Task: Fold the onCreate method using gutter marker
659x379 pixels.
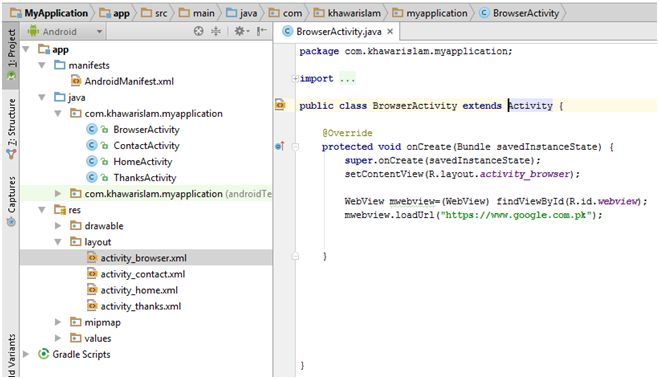Action: (295, 147)
